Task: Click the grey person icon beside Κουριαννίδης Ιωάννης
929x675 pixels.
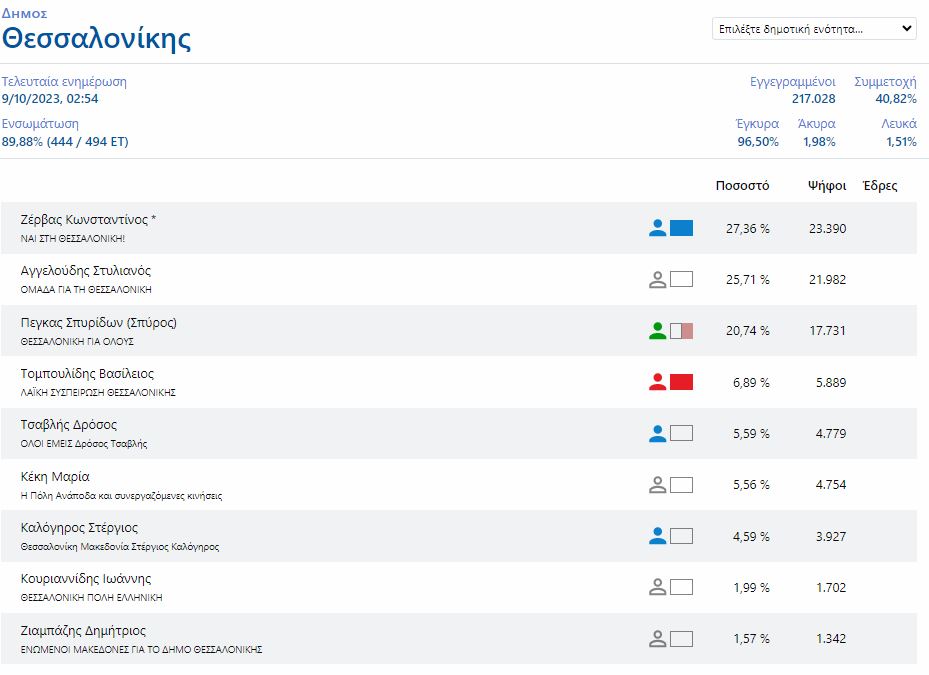Action: point(657,587)
